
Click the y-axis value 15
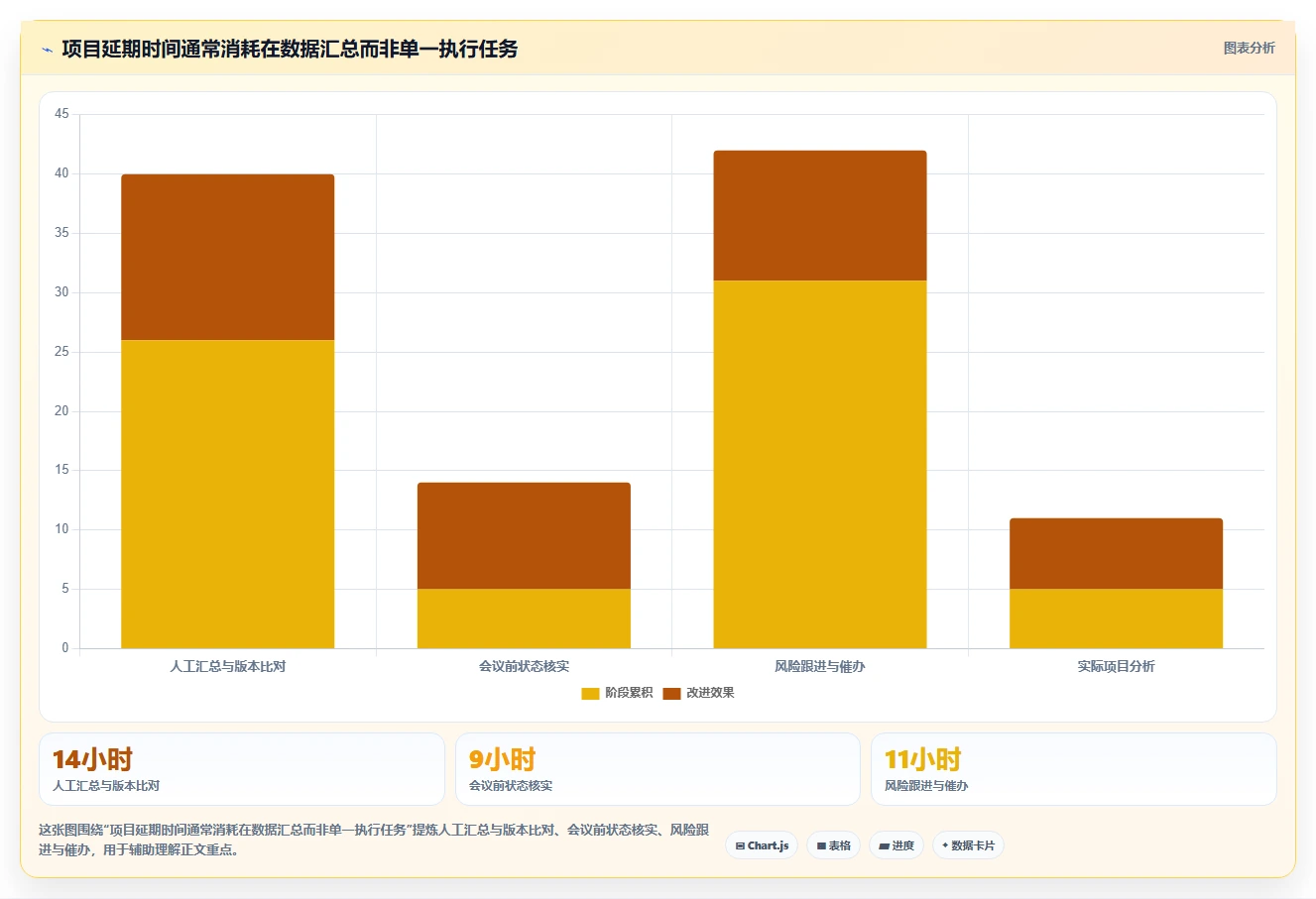61,470
